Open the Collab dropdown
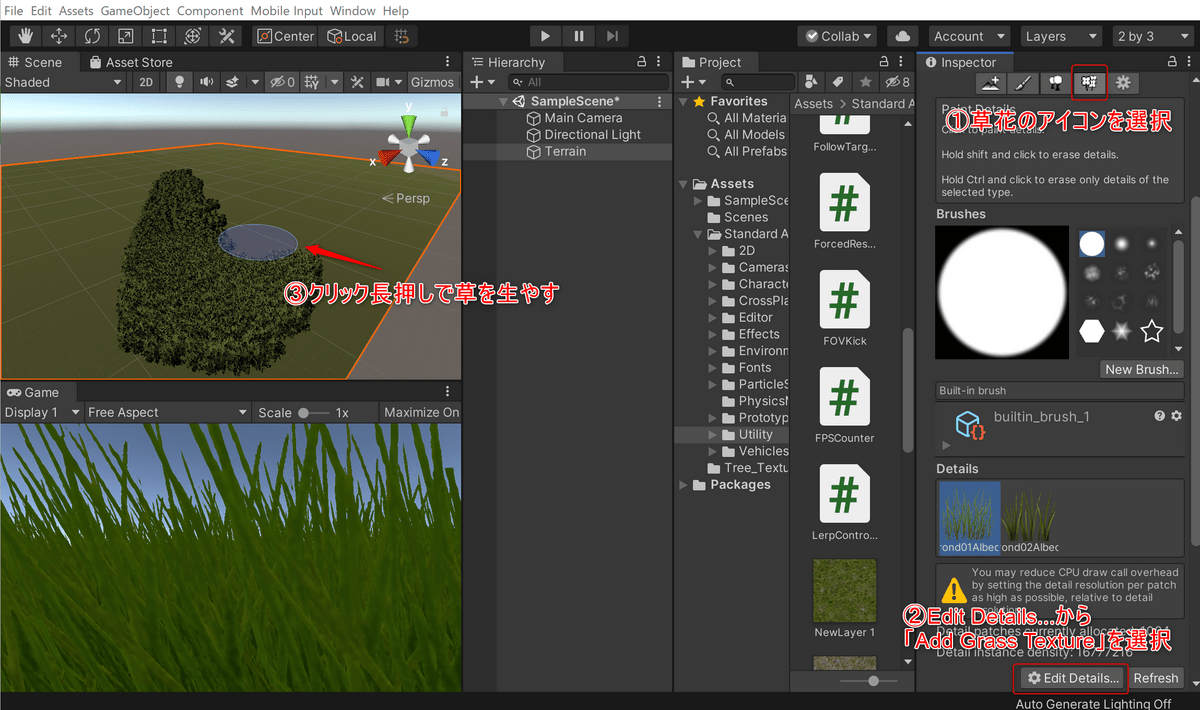This screenshot has width=1200, height=710. [x=838, y=36]
